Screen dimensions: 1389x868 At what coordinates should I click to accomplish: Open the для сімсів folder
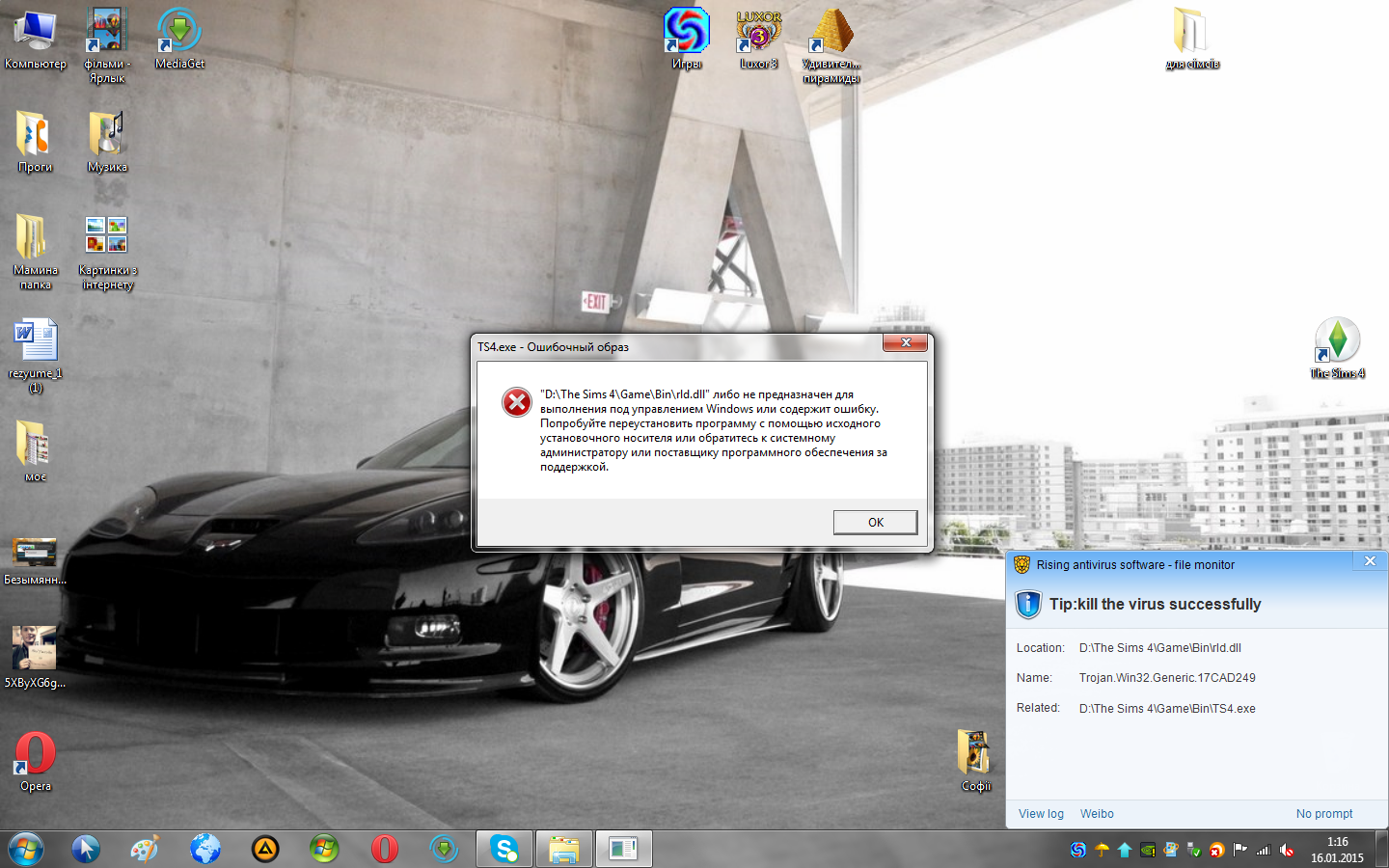1192,39
